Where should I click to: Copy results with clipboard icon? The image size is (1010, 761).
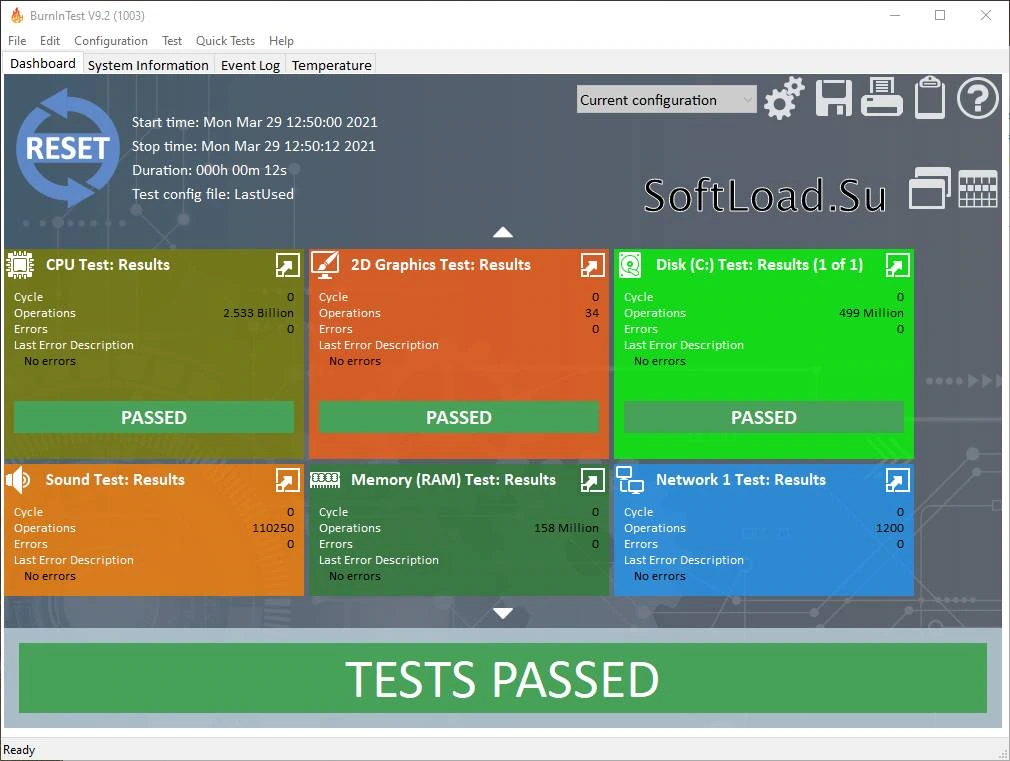click(x=930, y=98)
